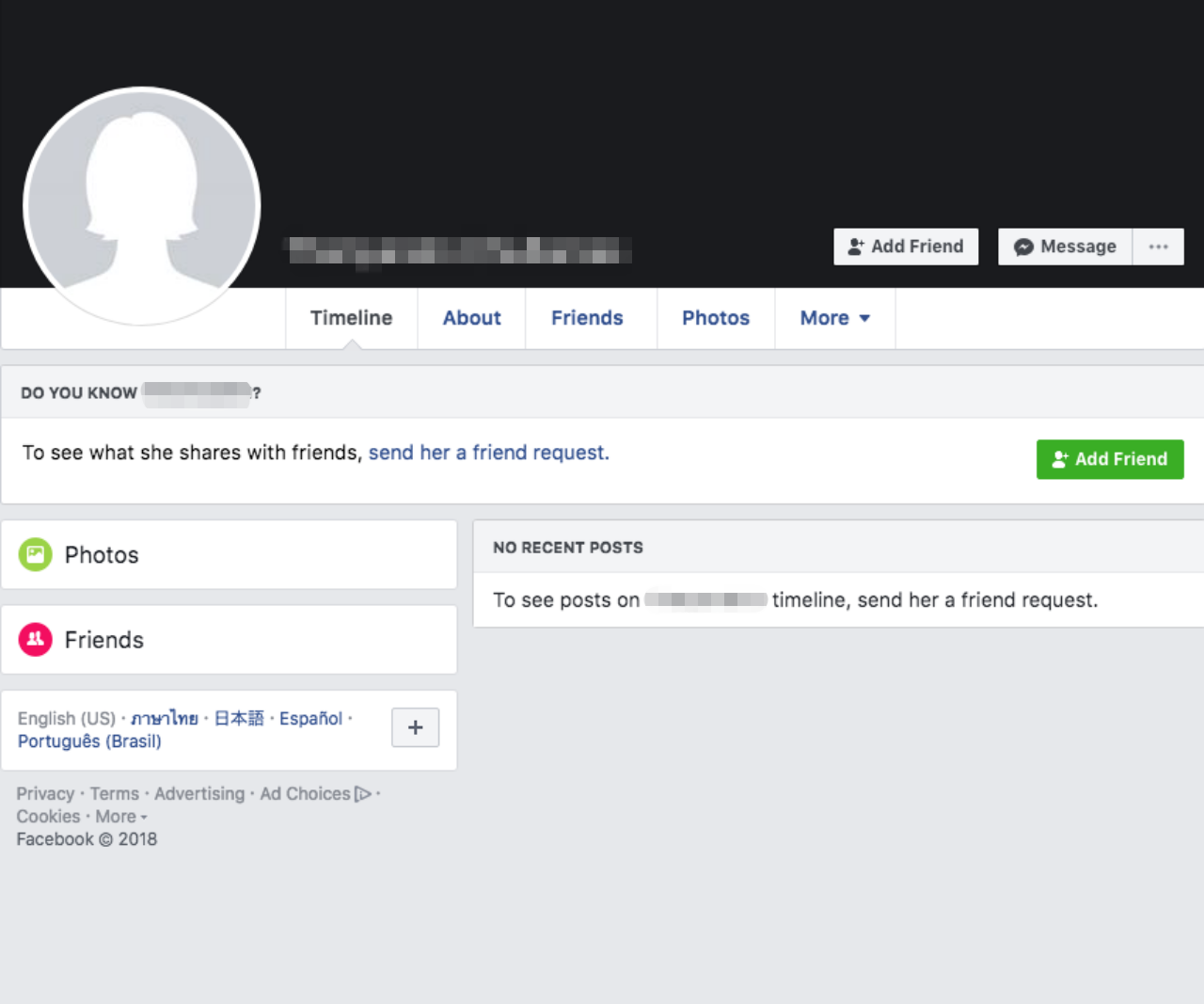Select the Japanese language link
Viewport: 1204px width, 1004px height.
(x=239, y=719)
